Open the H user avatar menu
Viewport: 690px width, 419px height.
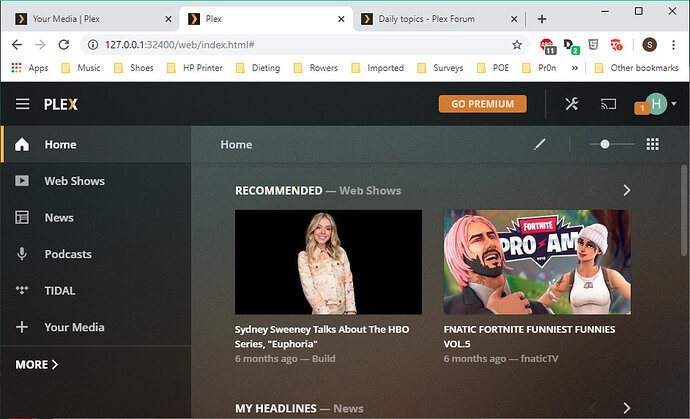[x=656, y=104]
